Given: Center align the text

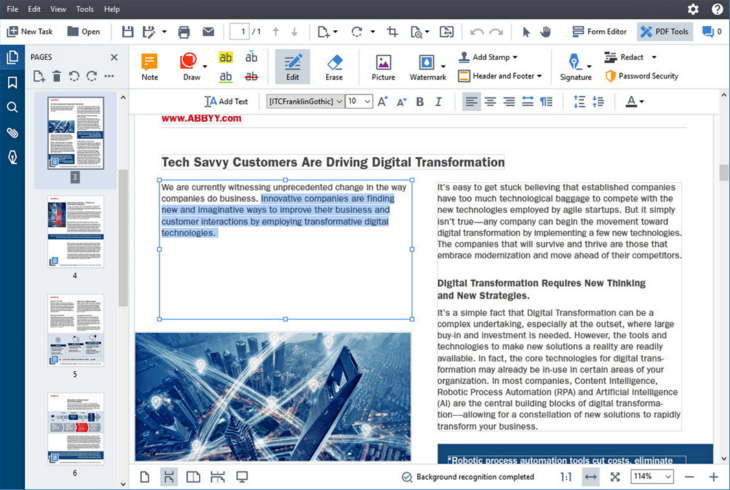Looking at the screenshot, I should point(490,102).
